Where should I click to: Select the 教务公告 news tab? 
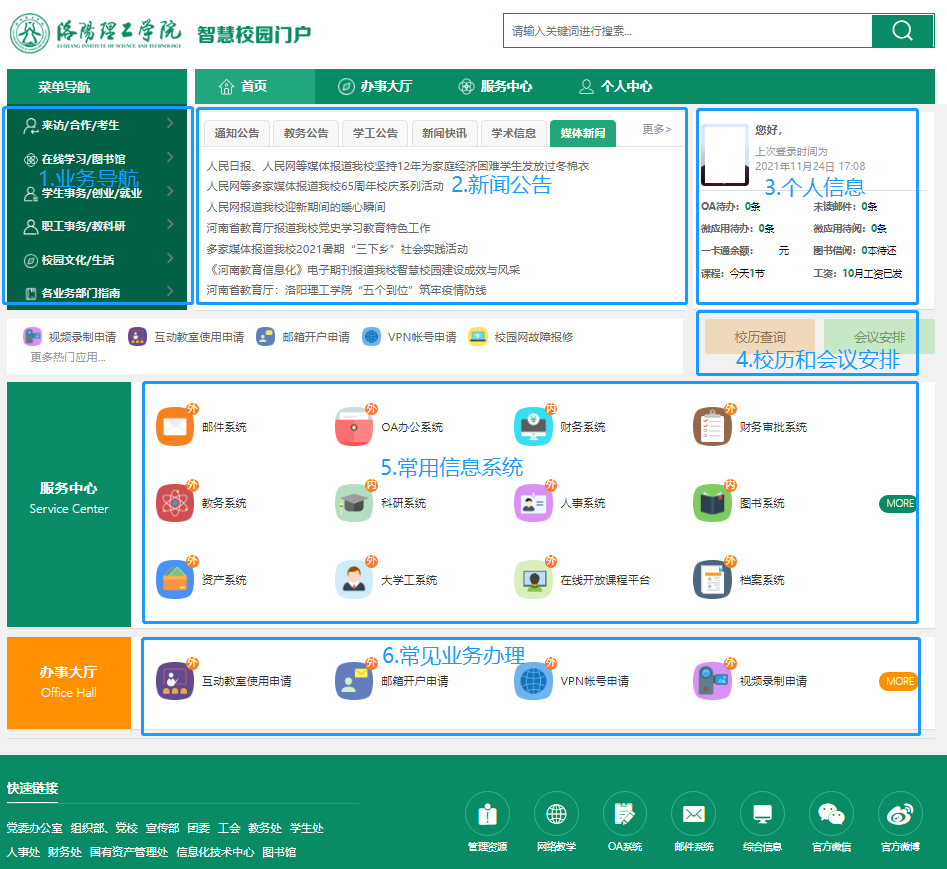click(306, 133)
